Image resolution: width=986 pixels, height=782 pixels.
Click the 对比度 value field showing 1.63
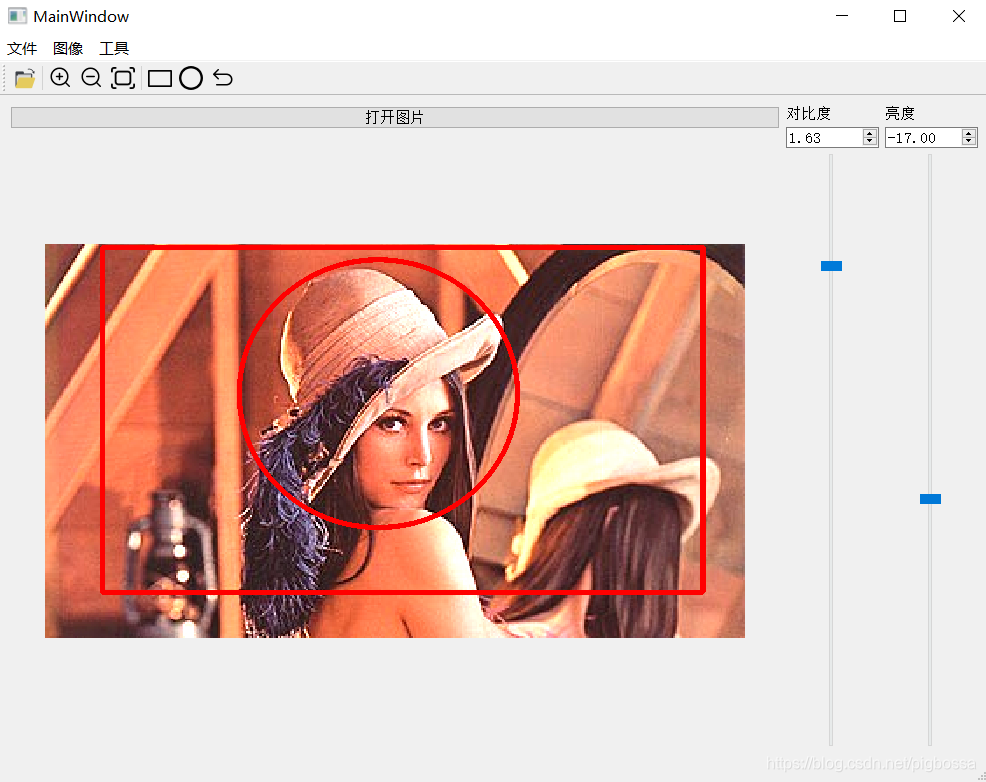[x=824, y=138]
